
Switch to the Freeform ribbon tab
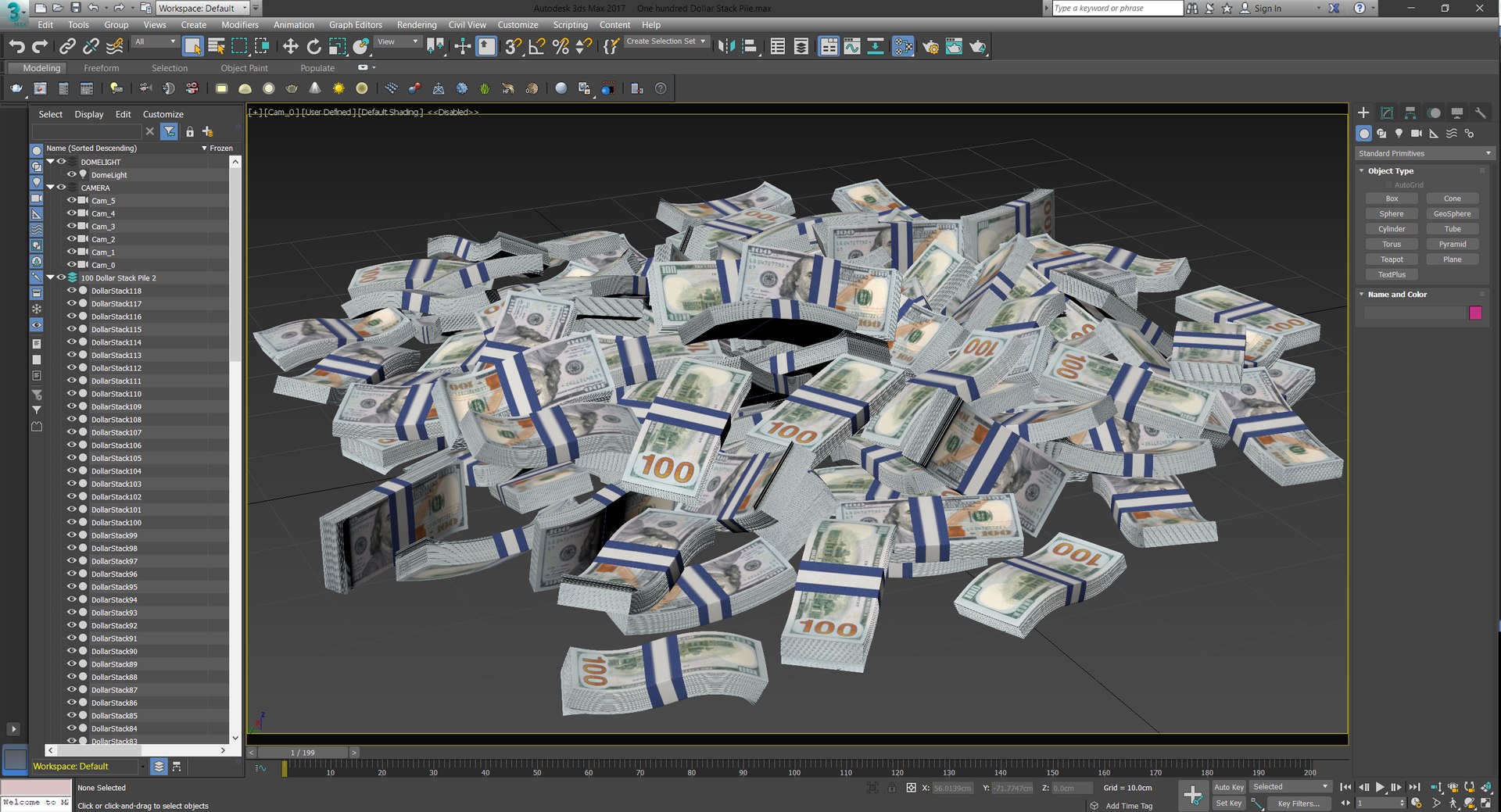click(x=101, y=68)
